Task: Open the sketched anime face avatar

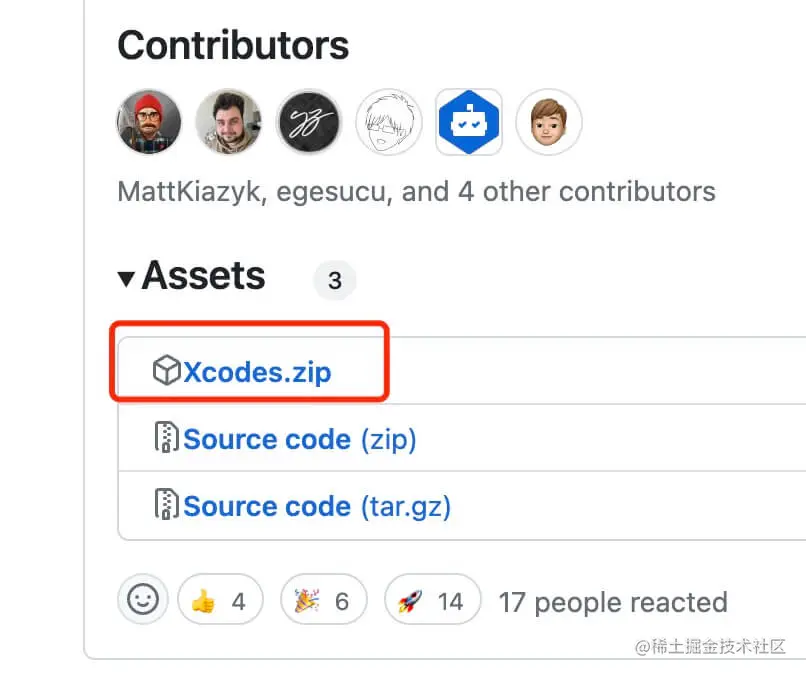Action: tap(389, 122)
